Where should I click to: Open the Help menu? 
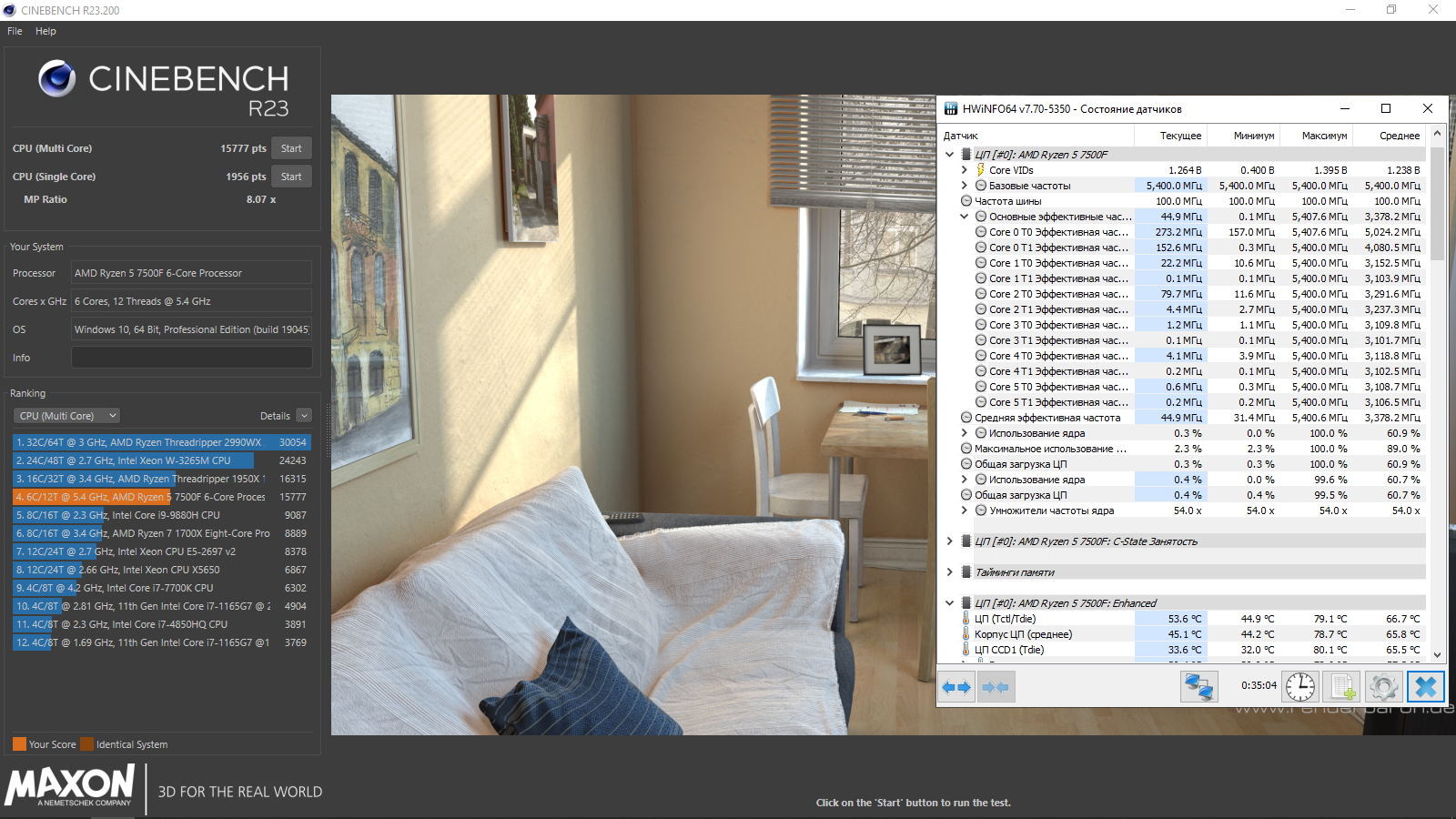coord(45,31)
